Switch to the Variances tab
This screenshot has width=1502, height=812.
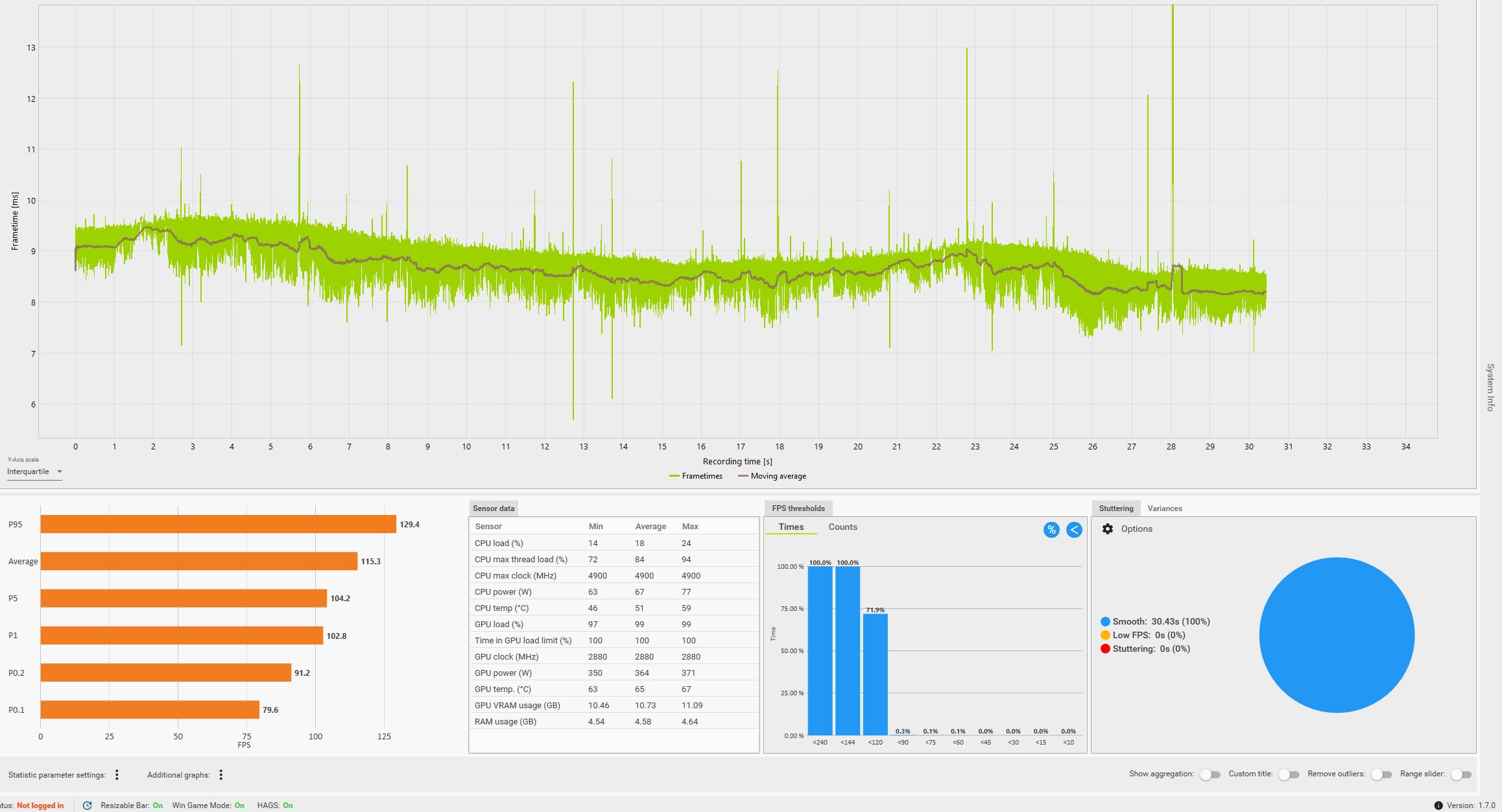[x=1164, y=508]
